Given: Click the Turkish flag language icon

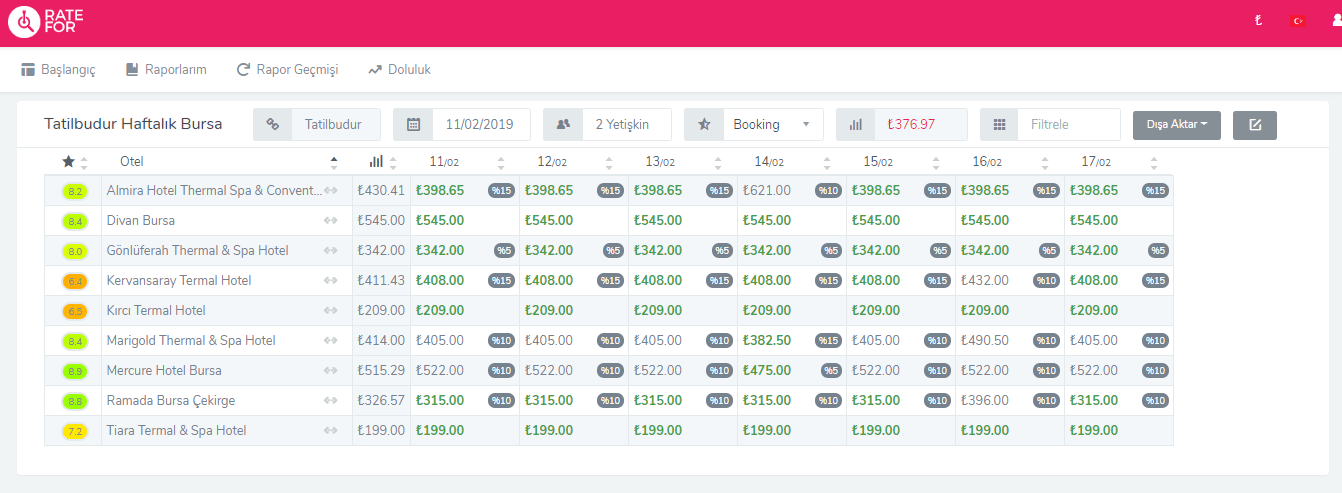Looking at the screenshot, I should [1298, 21].
